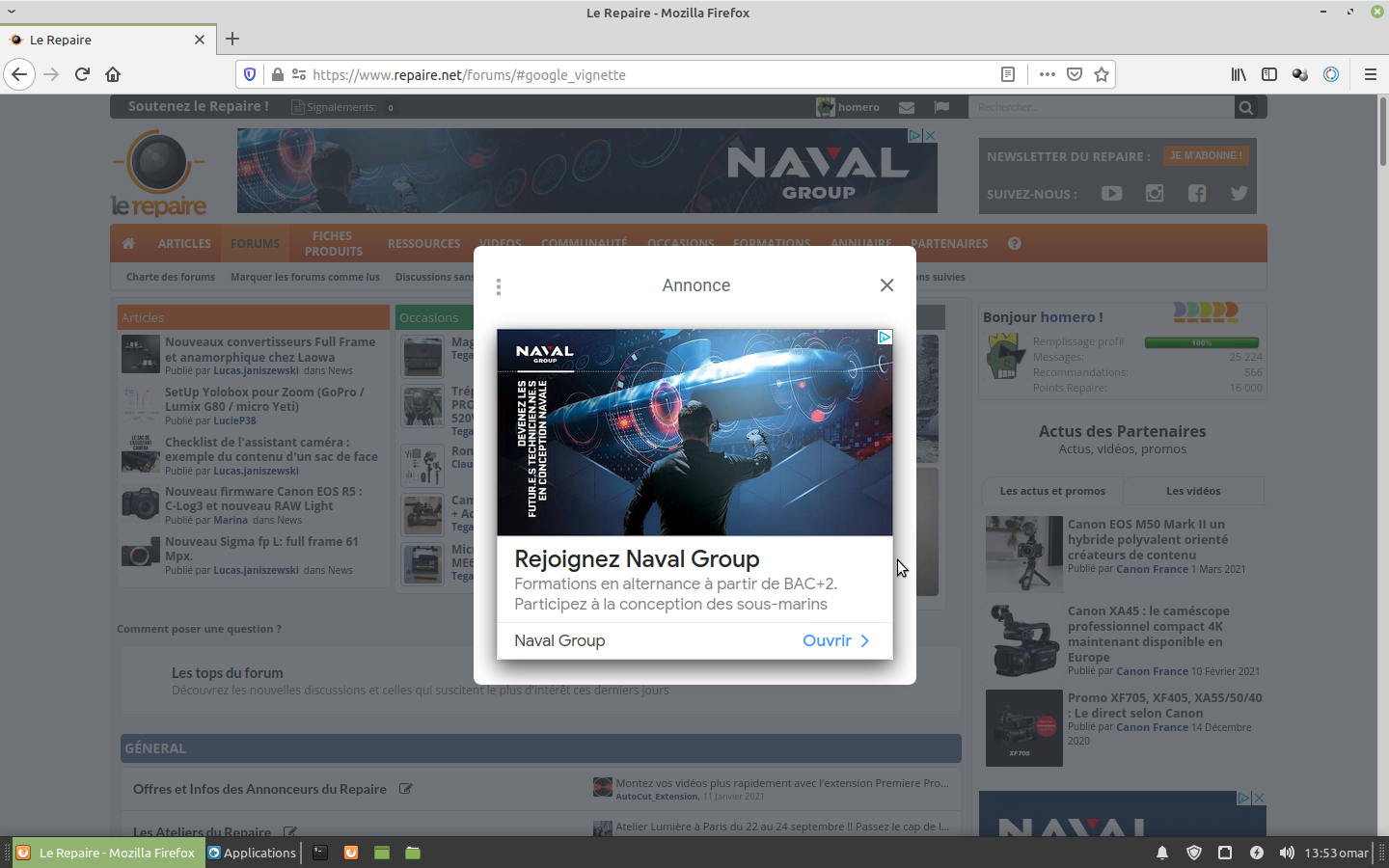Reload the current page
1389x868 pixels.
click(82, 74)
